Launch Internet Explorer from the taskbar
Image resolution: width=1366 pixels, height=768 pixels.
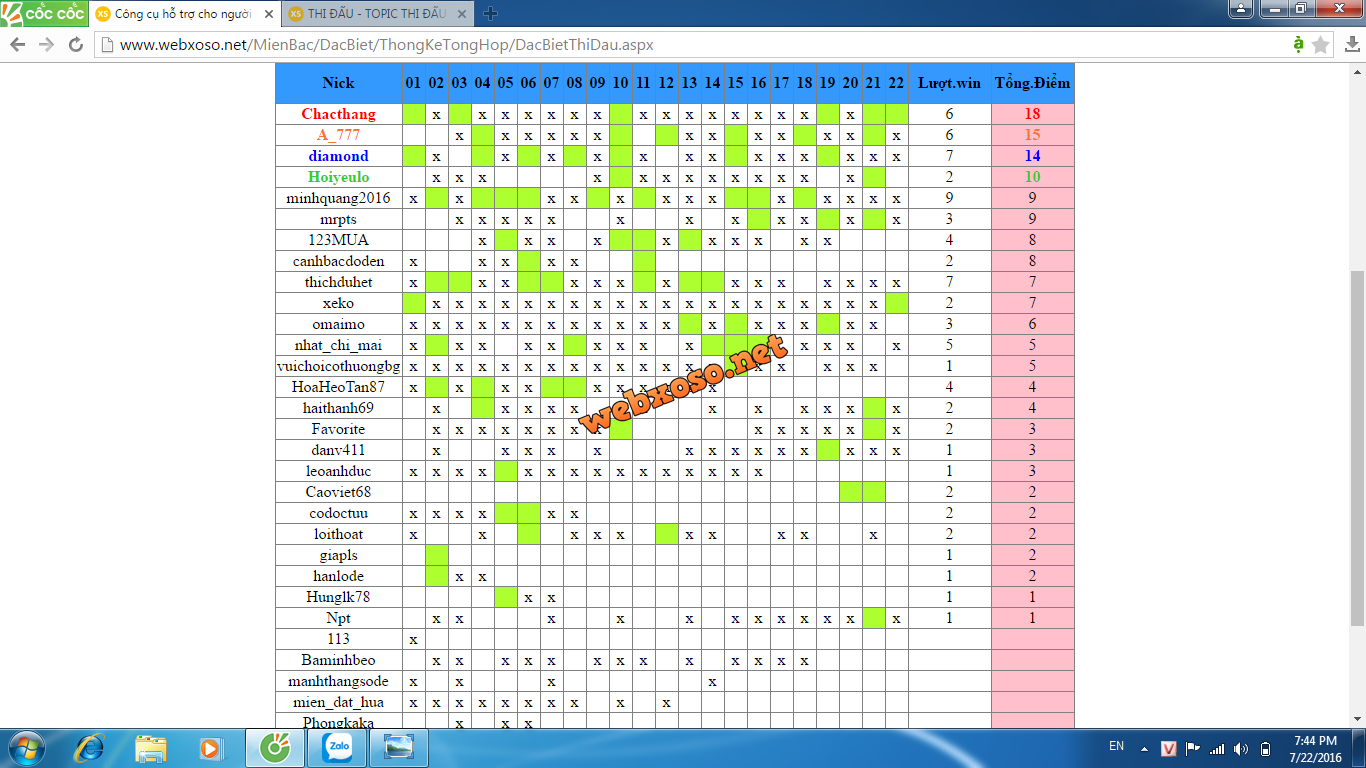click(90, 748)
